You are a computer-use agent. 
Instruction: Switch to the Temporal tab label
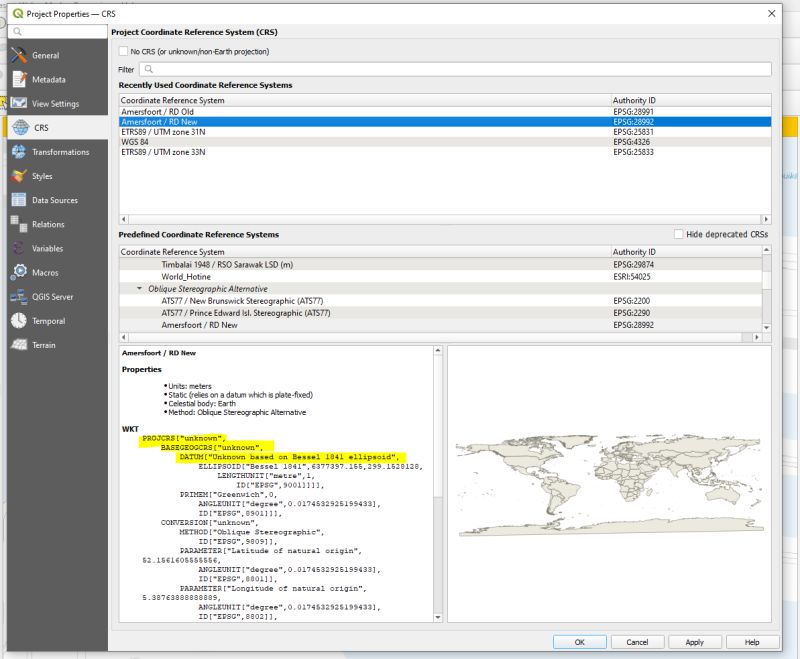pyautogui.click(x=48, y=321)
